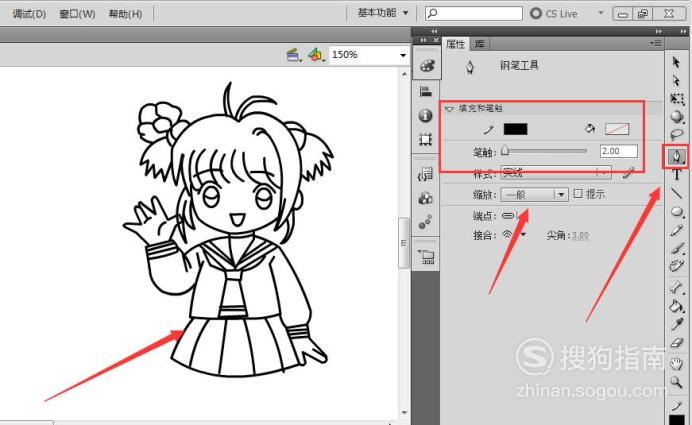692x425 pixels.
Task: Collapse the 填充和笔触 section
Action: point(449,109)
